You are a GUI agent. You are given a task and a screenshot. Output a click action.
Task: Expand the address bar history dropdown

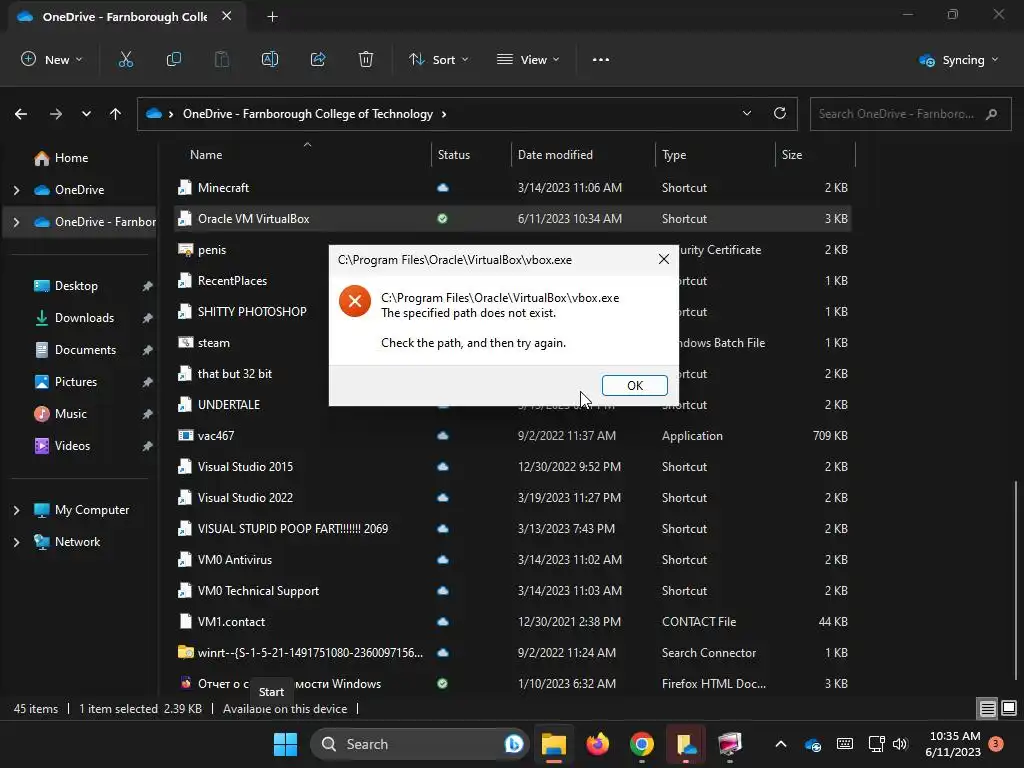(x=746, y=114)
